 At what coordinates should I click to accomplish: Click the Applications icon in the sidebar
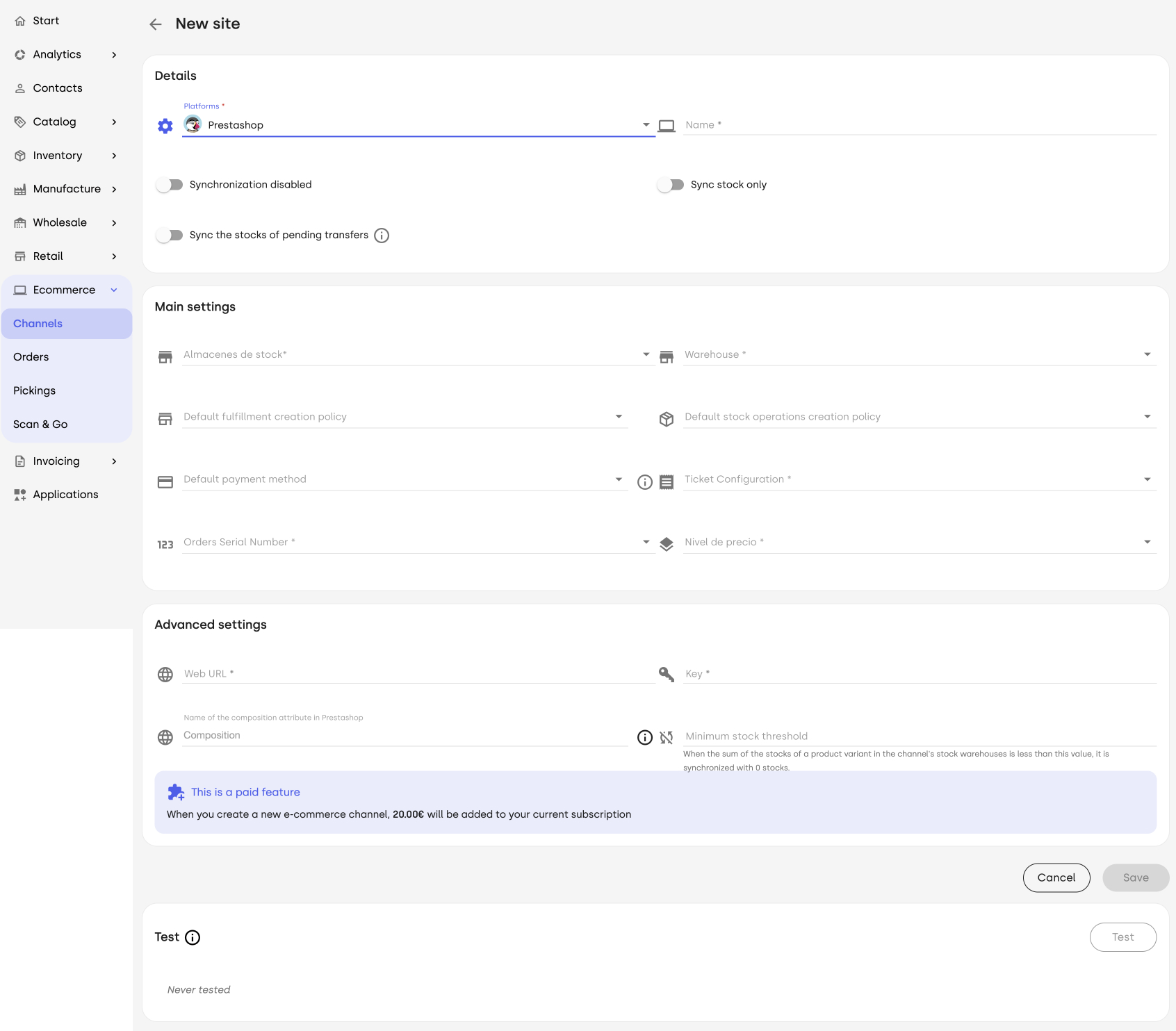tap(20, 495)
